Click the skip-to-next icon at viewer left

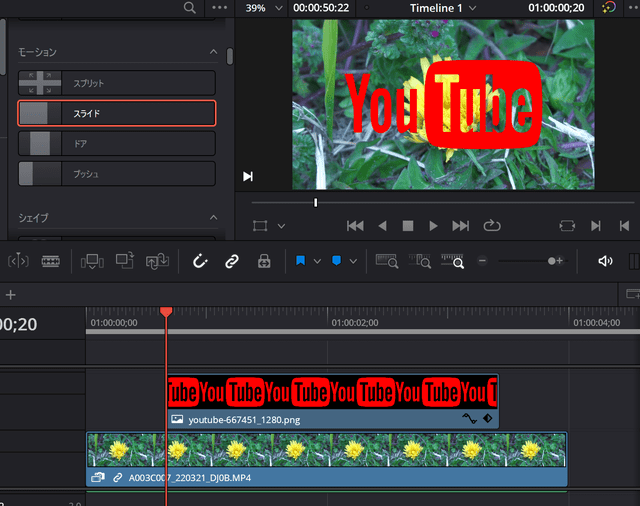(248, 176)
